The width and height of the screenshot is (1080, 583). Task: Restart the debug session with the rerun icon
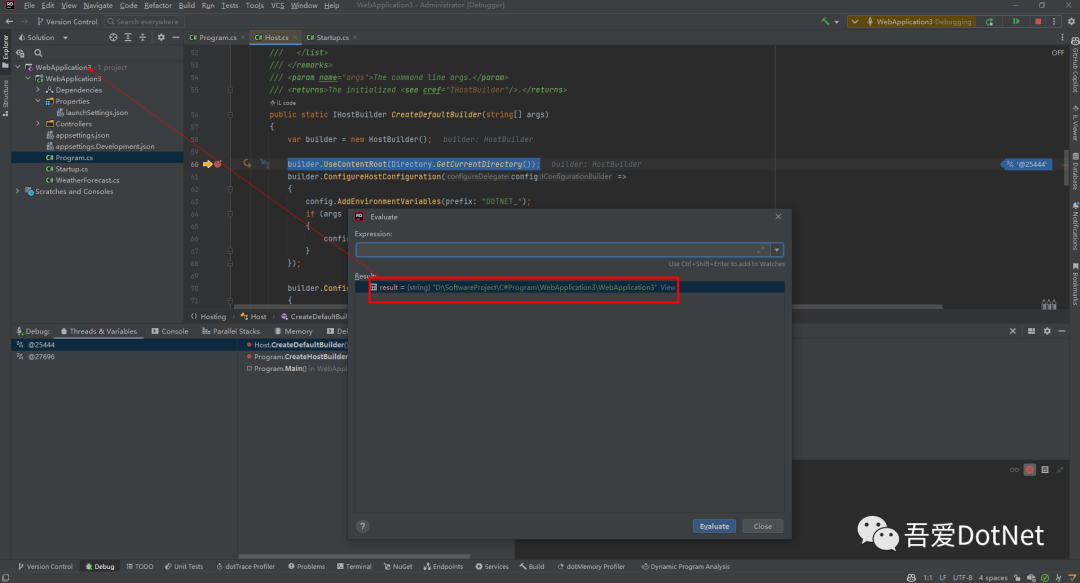point(990,21)
